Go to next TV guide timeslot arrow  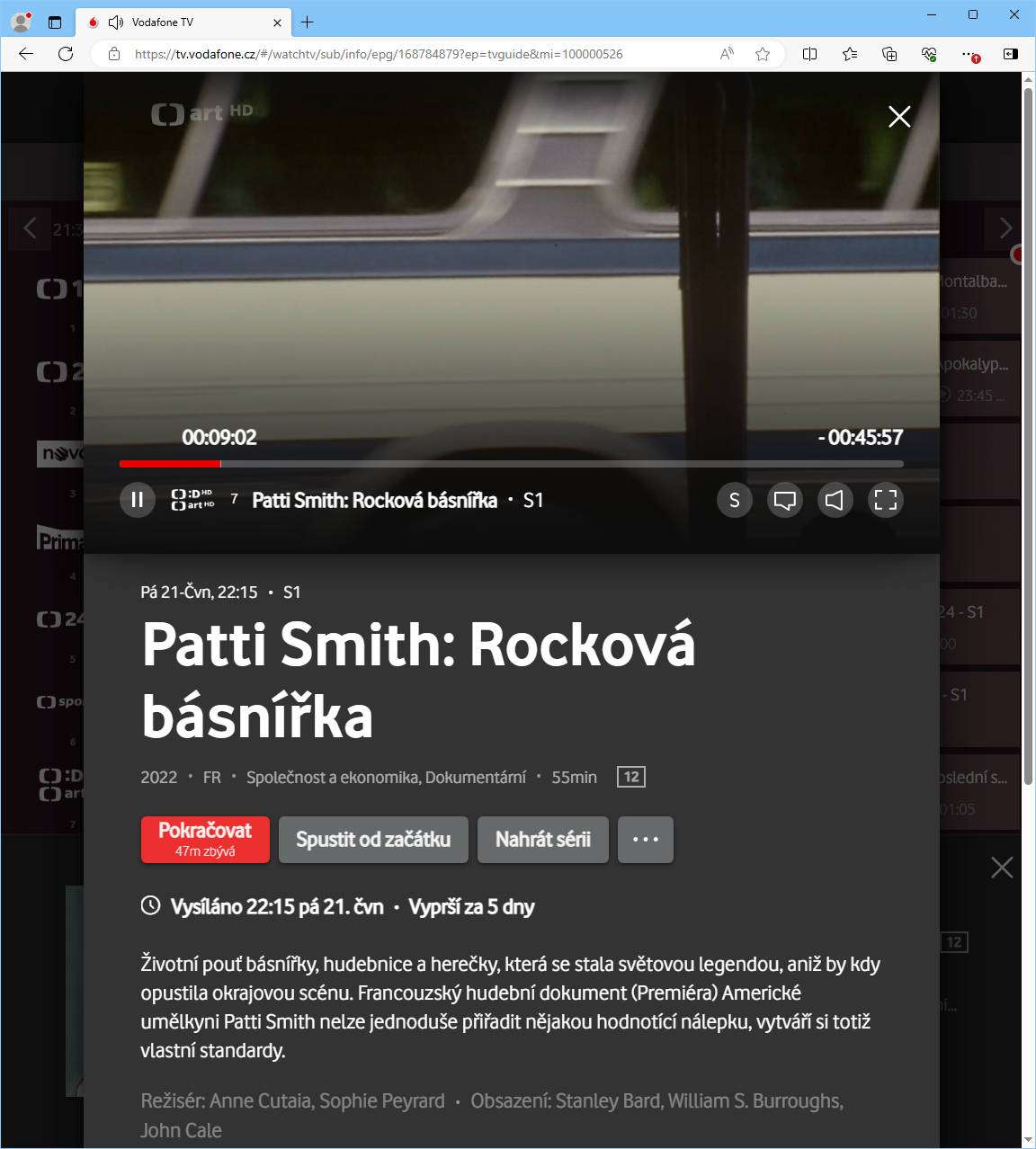pyautogui.click(x=1005, y=228)
